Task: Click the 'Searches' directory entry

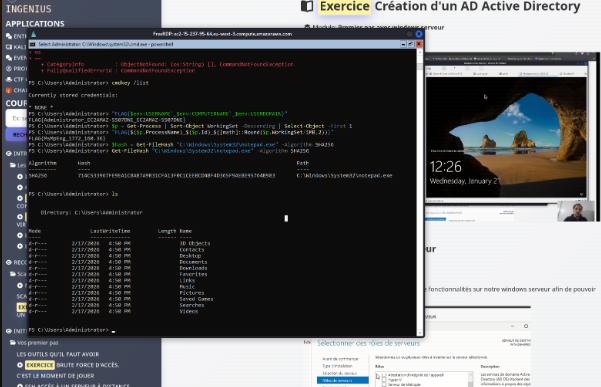Action: pyautogui.click(x=192, y=305)
